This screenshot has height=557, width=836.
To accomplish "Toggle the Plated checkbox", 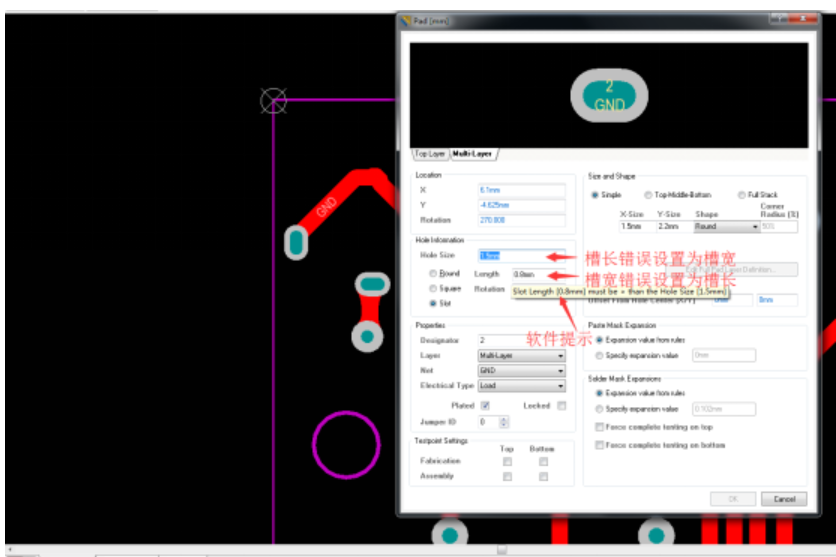I will pos(485,406).
